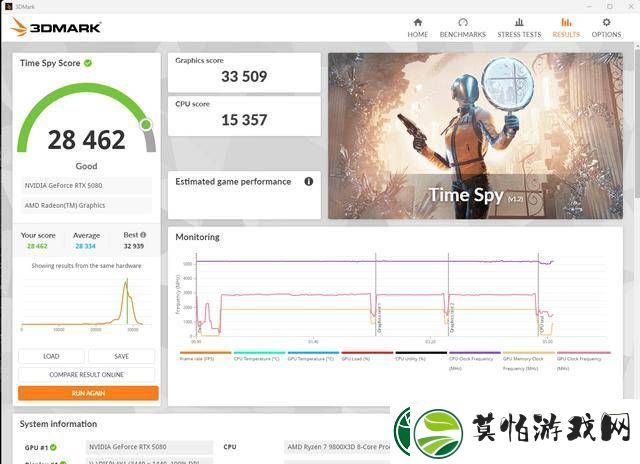Viewport: 640px width, 464px height.
Task: Open Estimated game performance info icon
Action: 309,181
